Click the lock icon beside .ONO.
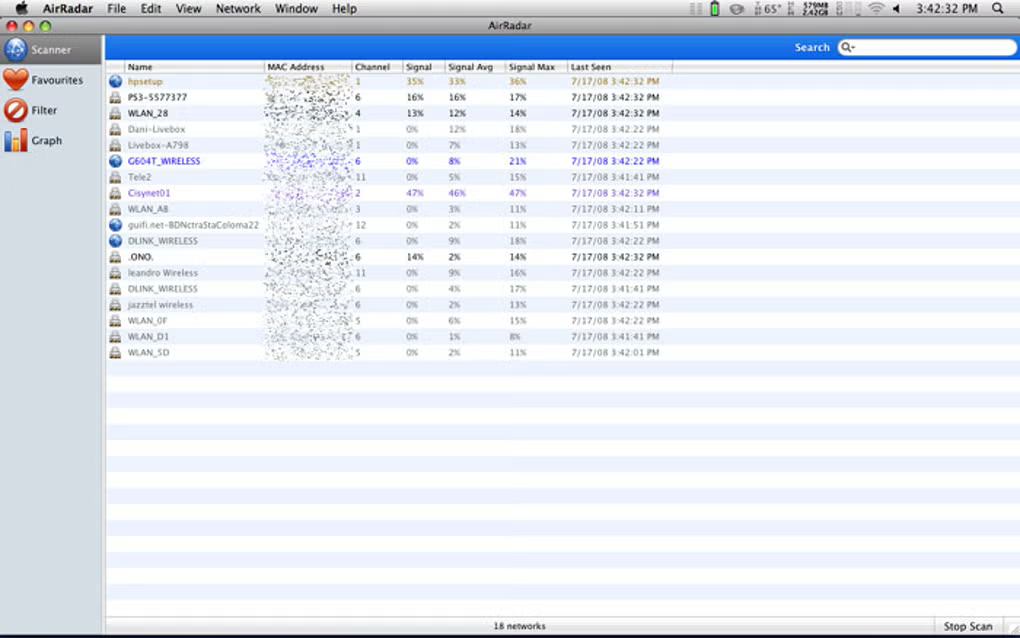Screen dimensions: 1020x638 115,257
